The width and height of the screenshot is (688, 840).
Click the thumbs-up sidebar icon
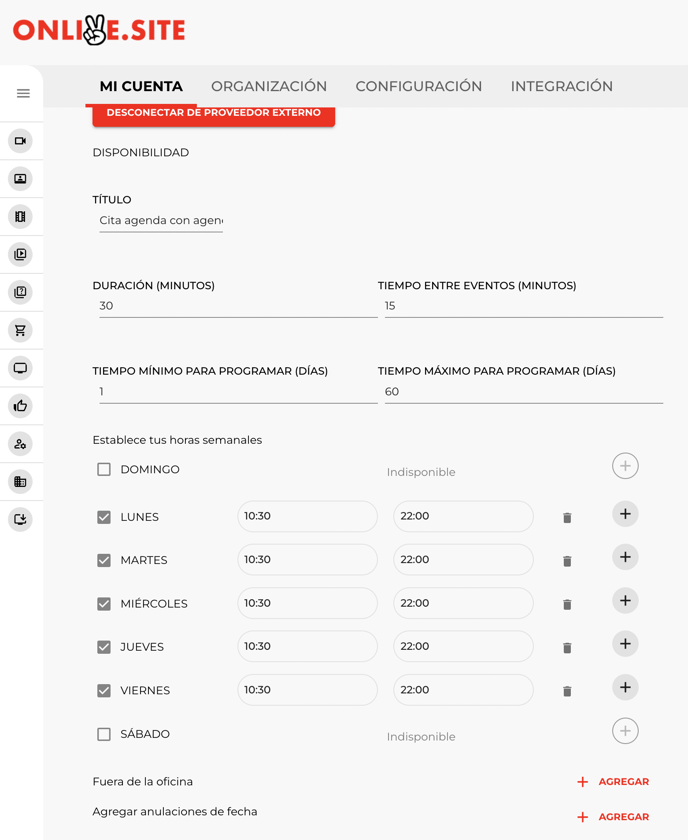pyautogui.click(x=20, y=406)
